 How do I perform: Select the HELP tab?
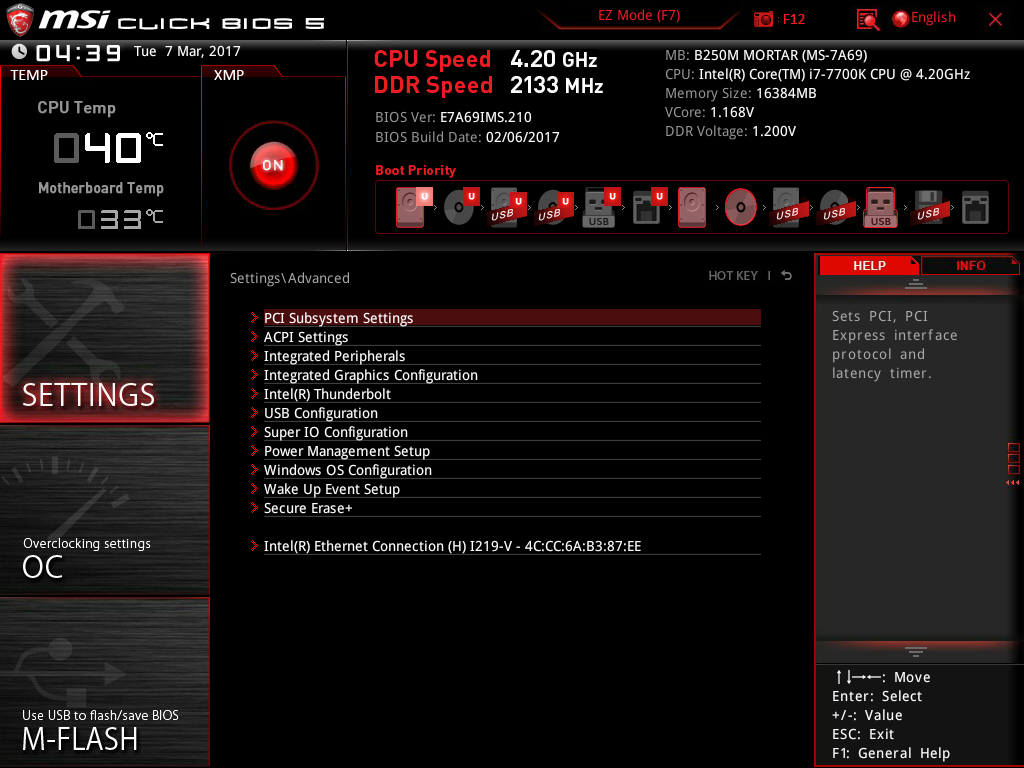pyautogui.click(x=868, y=265)
